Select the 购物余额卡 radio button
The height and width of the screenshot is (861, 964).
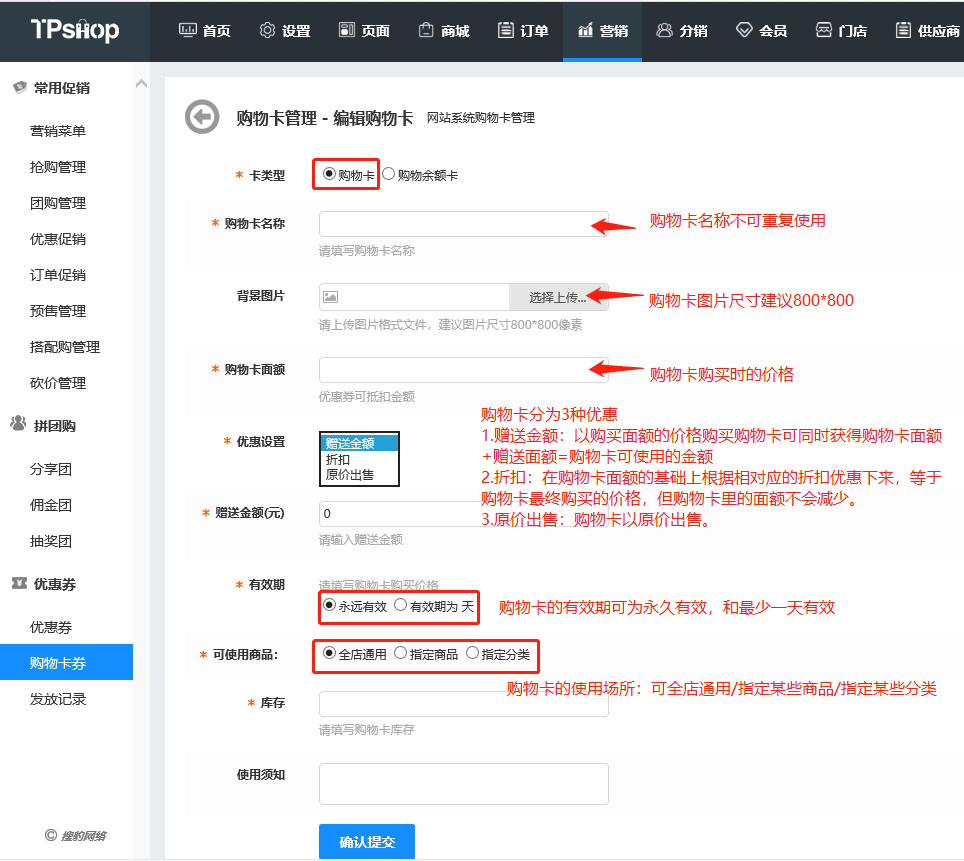click(x=389, y=174)
